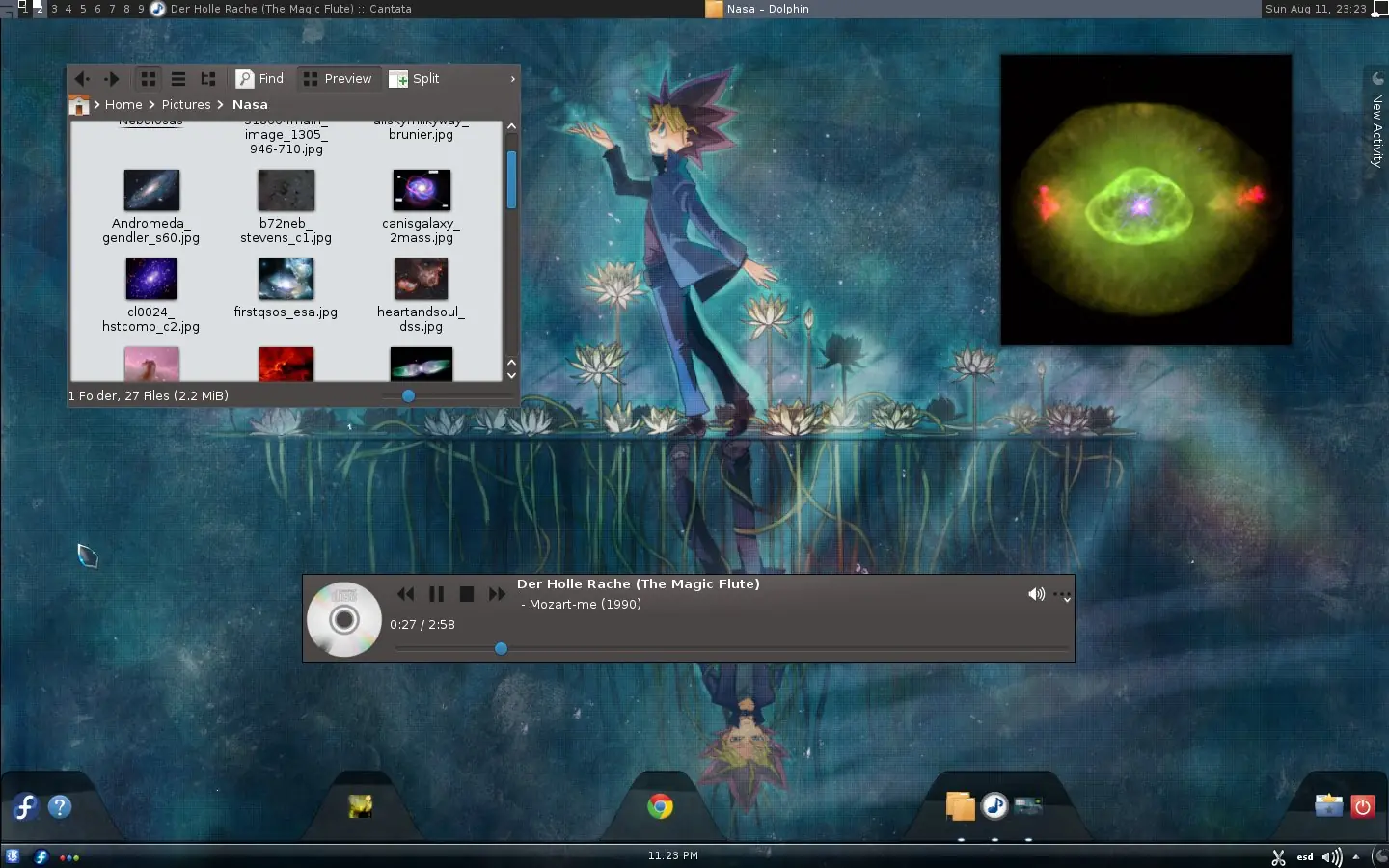Open Find in Dolphin toolbar
Screen dimensions: 1389x868
point(259,78)
